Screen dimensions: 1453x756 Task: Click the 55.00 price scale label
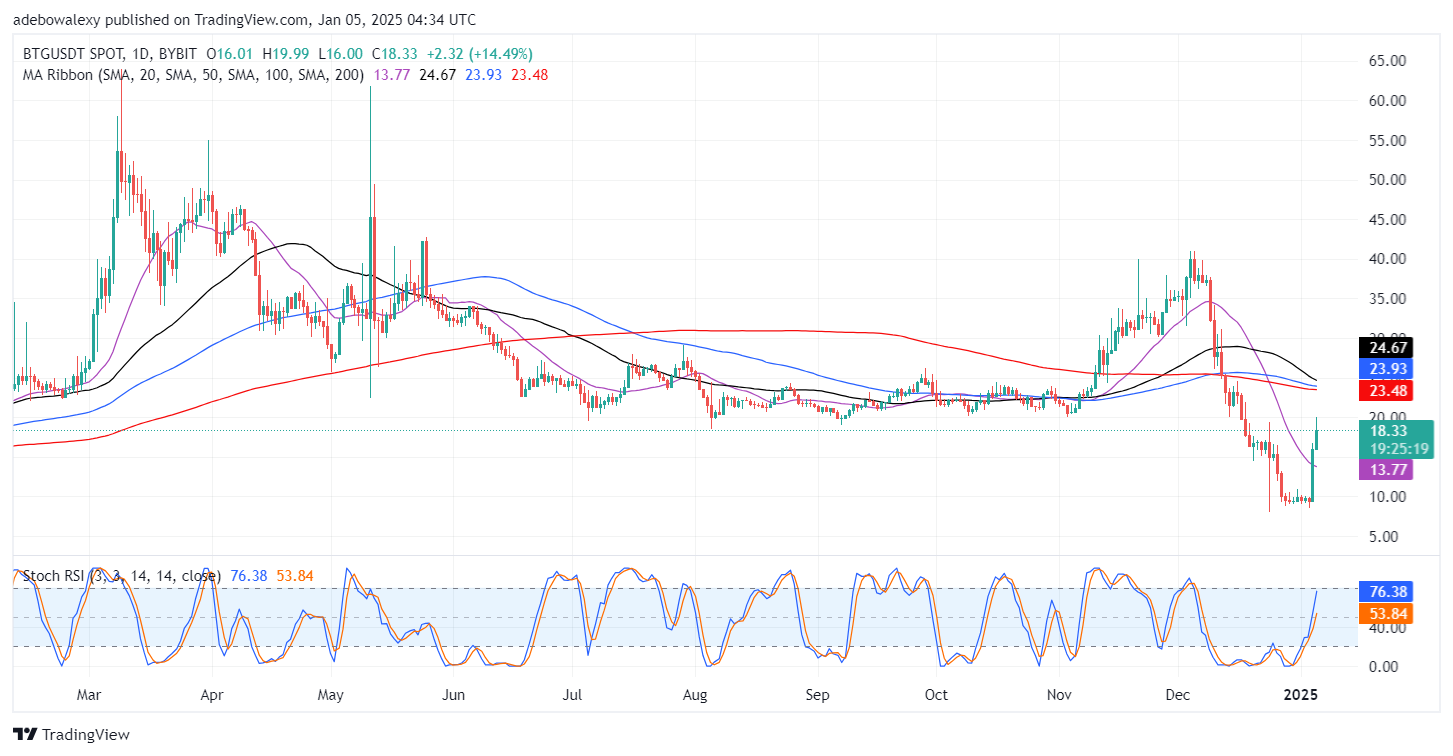click(1386, 141)
